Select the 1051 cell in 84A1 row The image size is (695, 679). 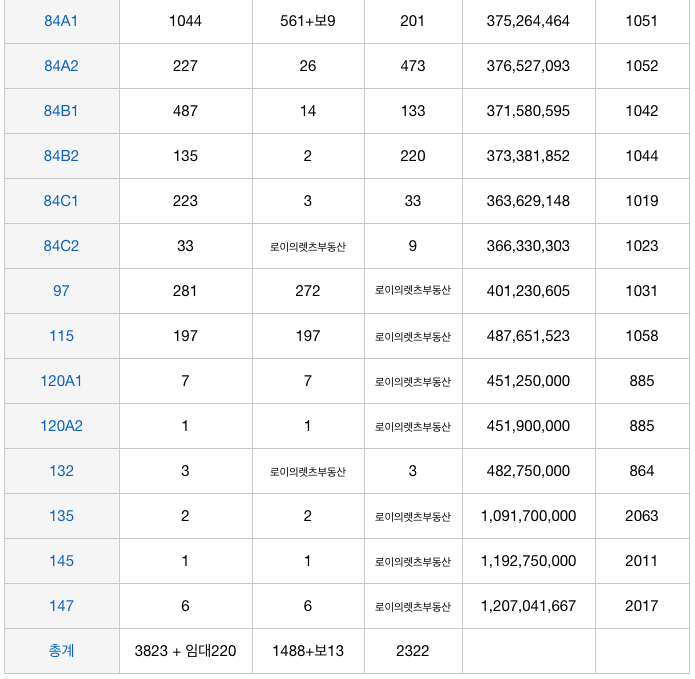pyautogui.click(x=641, y=21)
